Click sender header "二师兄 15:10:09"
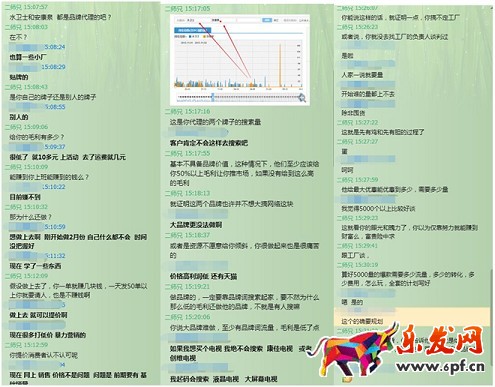495x387 pixels. [26, 167]
